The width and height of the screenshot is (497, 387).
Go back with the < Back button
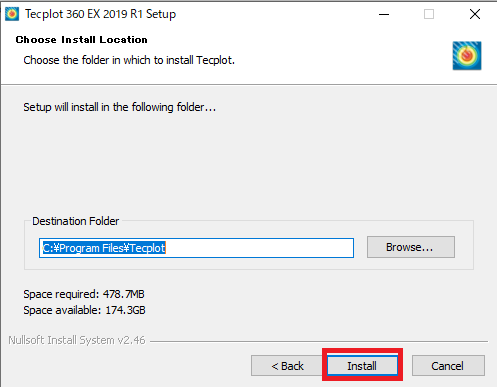[x=287, y=366]
